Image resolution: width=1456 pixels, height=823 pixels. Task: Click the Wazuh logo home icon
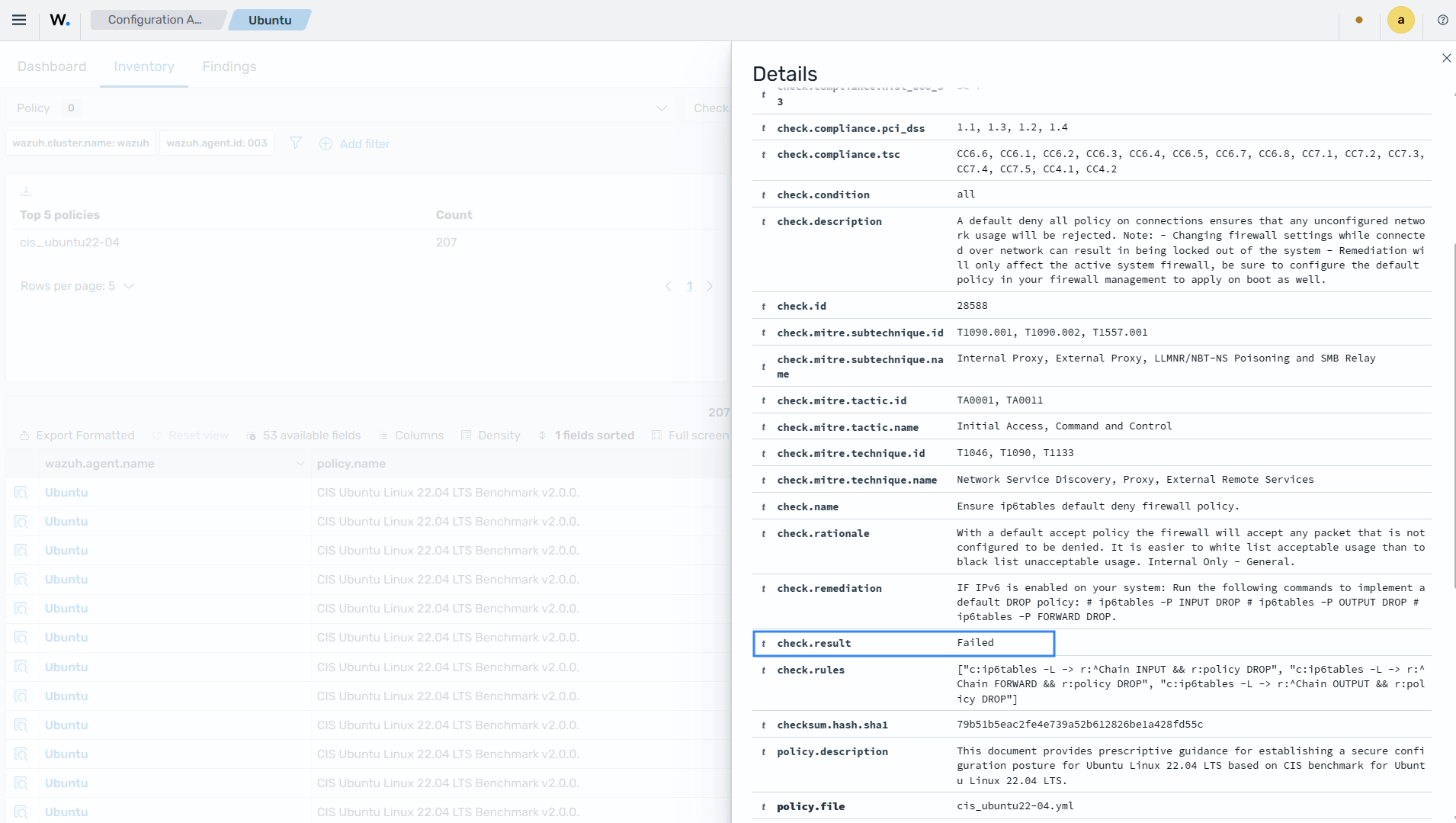[x=60, y=20]
